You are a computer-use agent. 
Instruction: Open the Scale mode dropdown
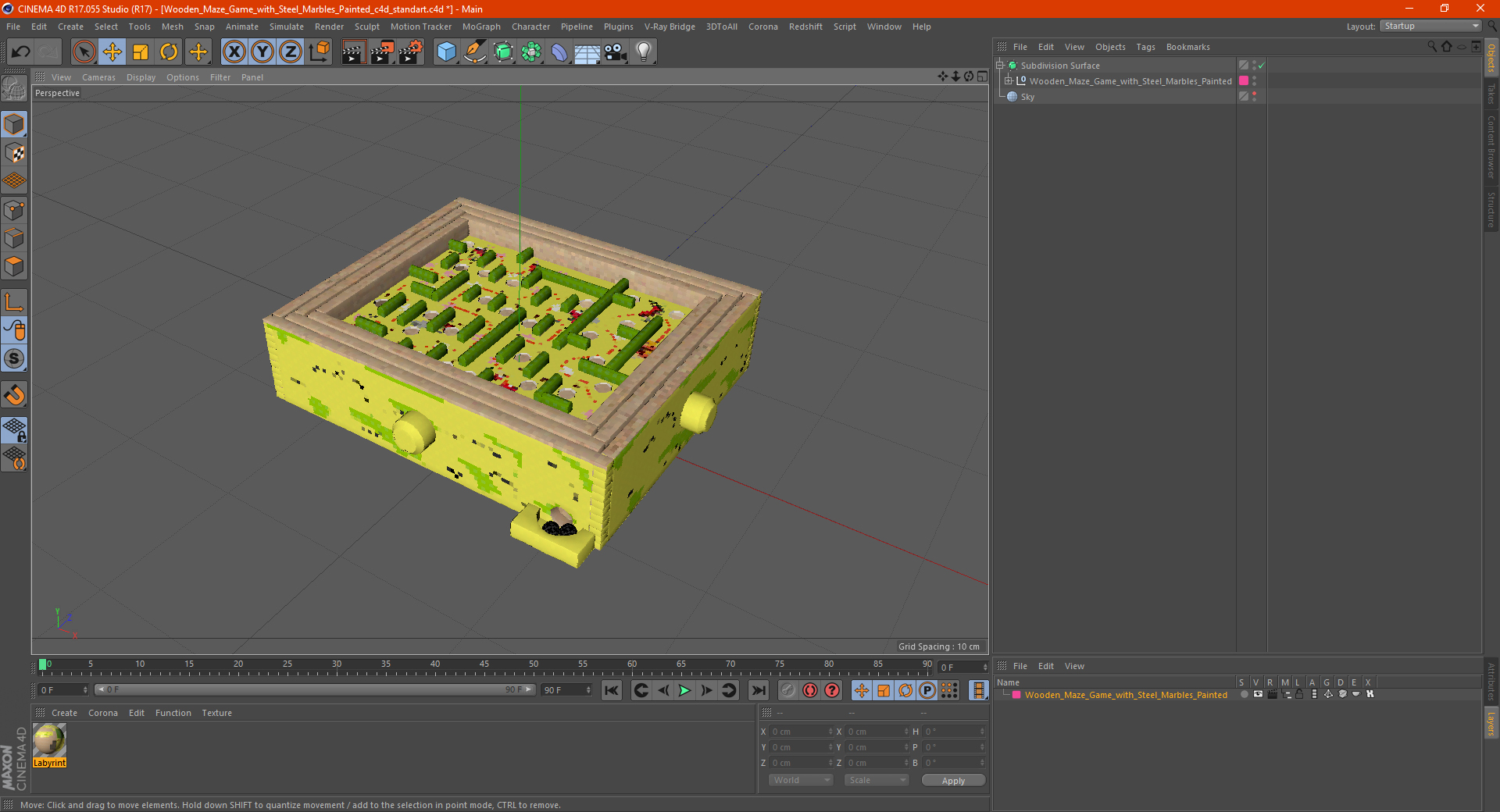click(876, 780)
